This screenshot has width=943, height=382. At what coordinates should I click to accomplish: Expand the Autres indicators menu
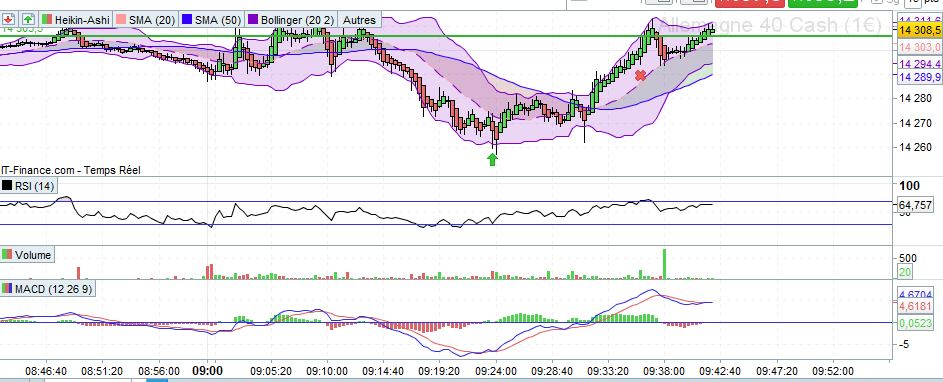359,20
